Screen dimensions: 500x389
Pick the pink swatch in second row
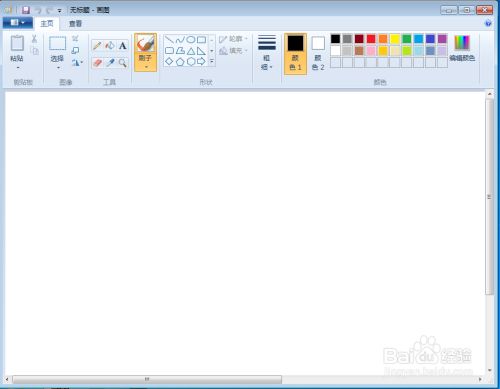point(371,51)
